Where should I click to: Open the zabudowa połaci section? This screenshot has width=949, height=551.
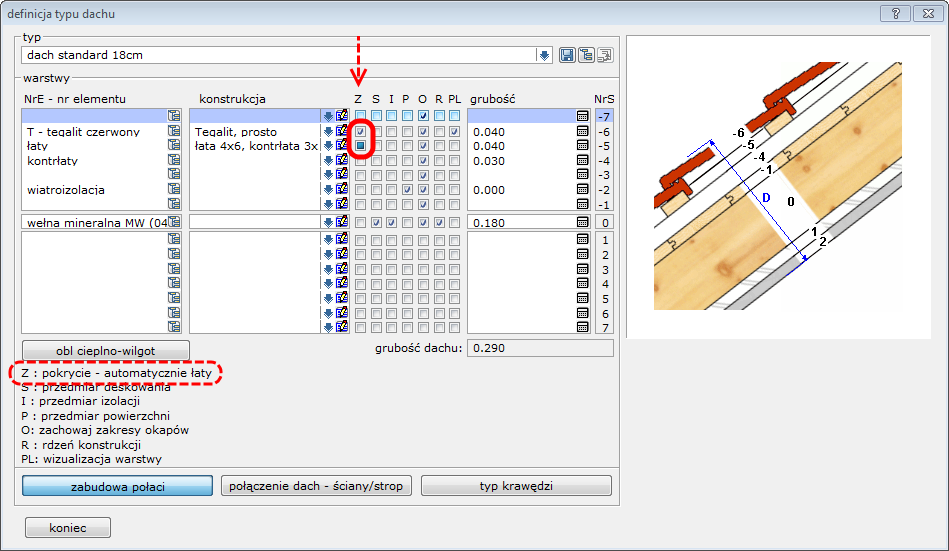click(118, 486)
